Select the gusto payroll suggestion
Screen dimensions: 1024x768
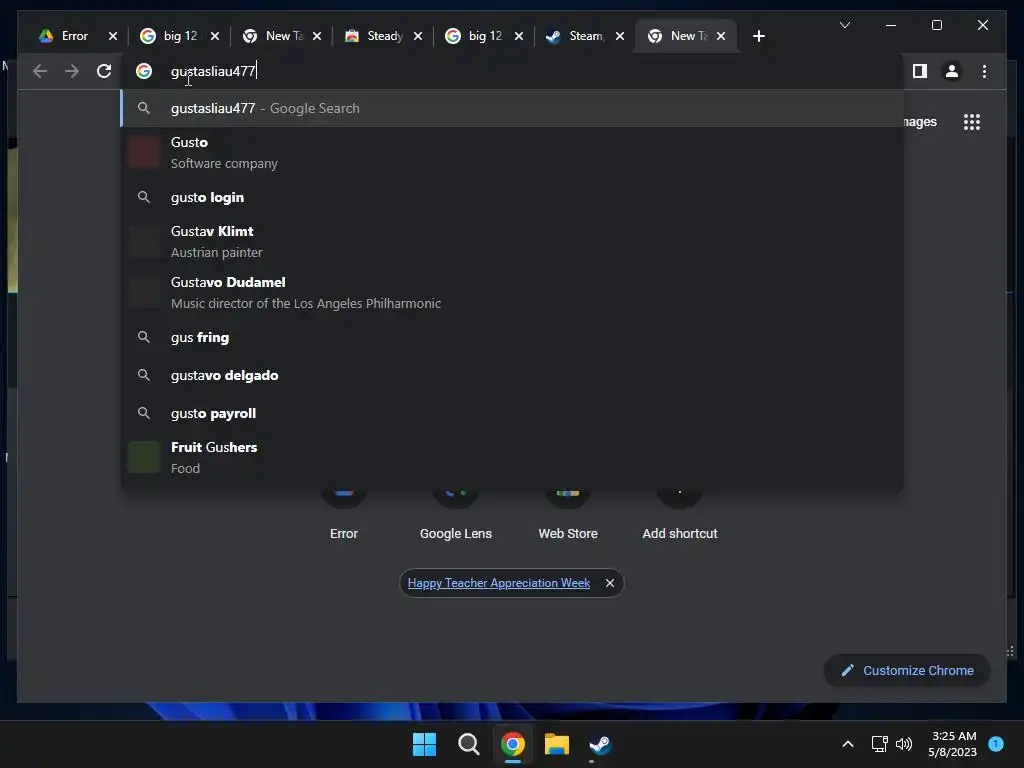512,413
